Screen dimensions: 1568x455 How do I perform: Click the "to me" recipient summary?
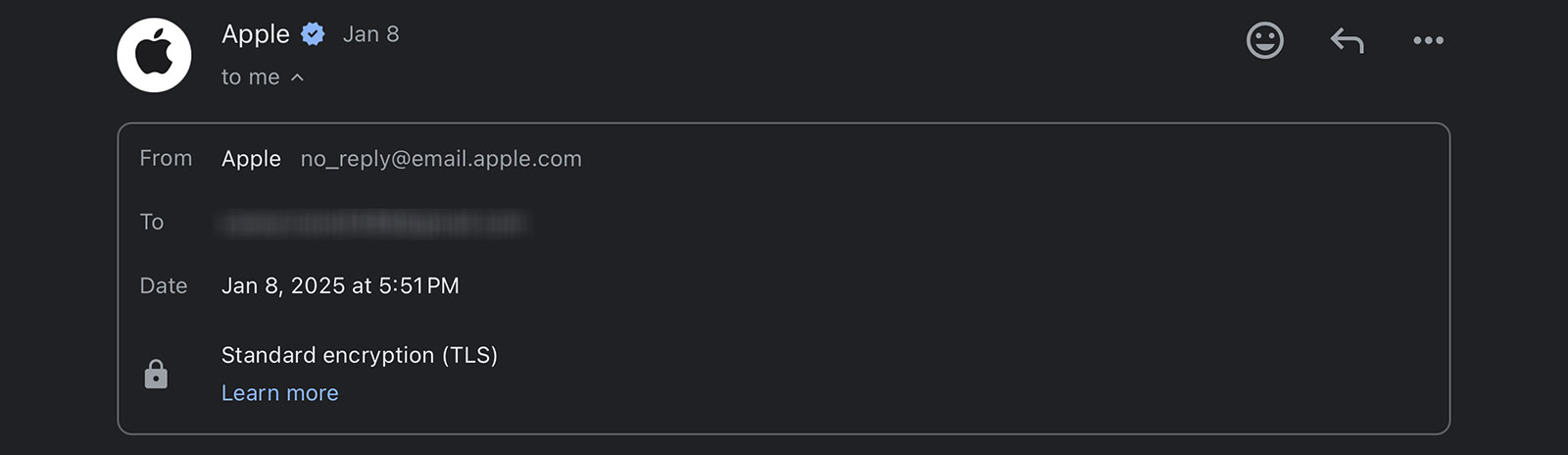[250, 77]
